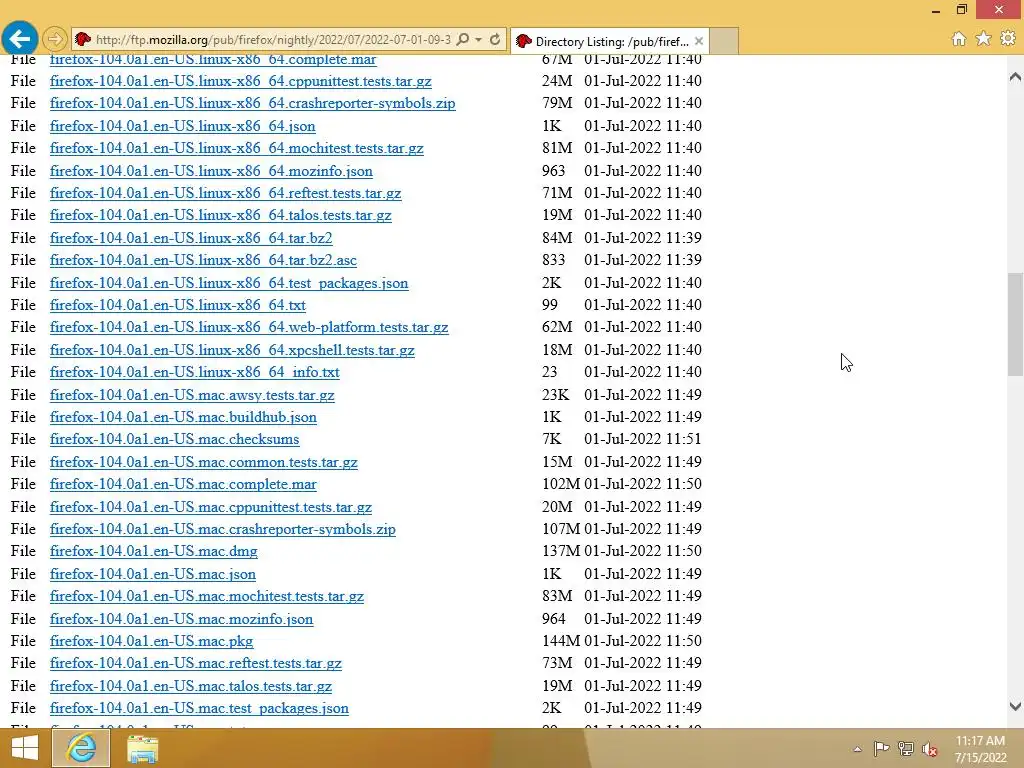Click linux-x86_64.mochitest.tests.tar.gz link

(236, 148)
